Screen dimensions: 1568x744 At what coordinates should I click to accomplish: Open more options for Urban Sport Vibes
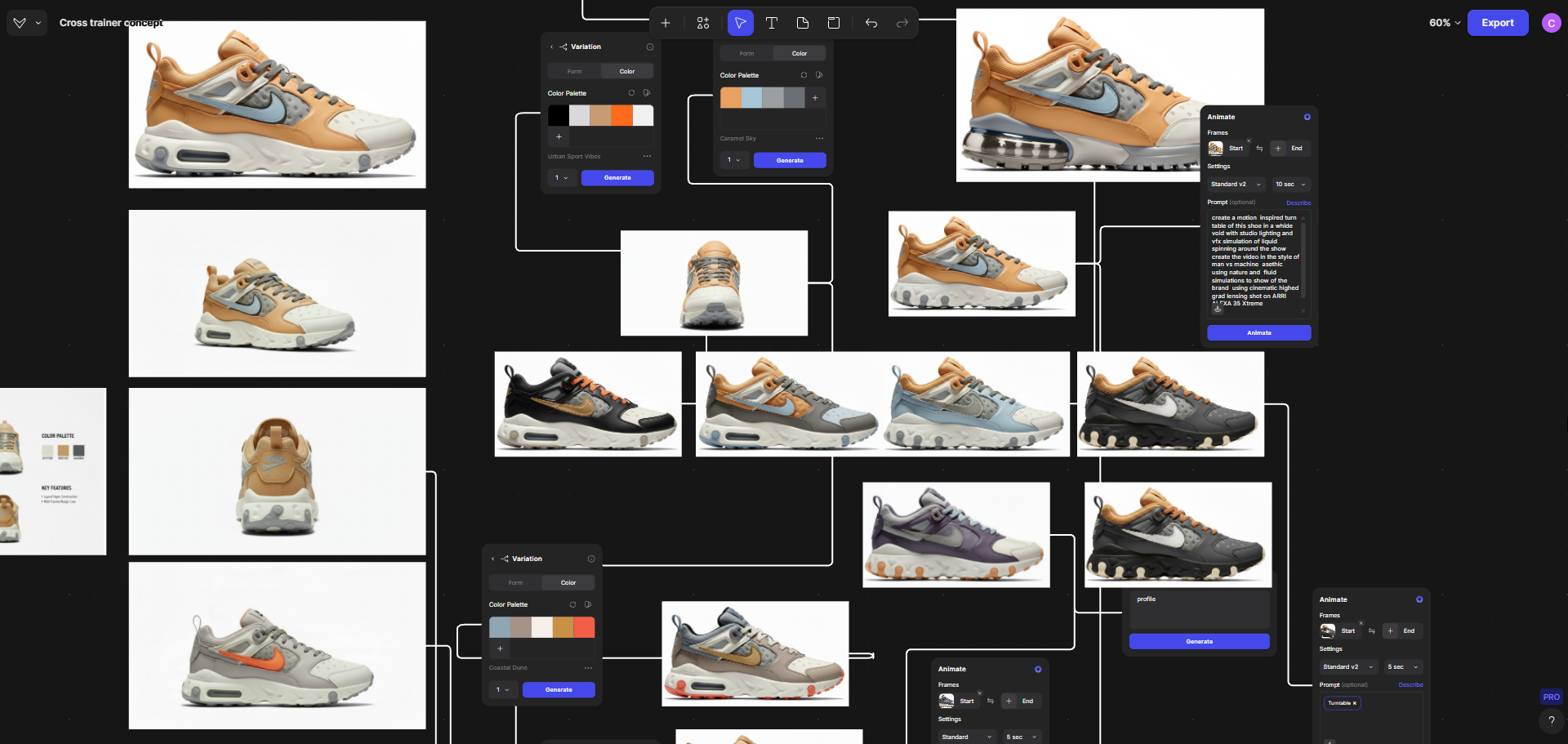tap(647, 156)
